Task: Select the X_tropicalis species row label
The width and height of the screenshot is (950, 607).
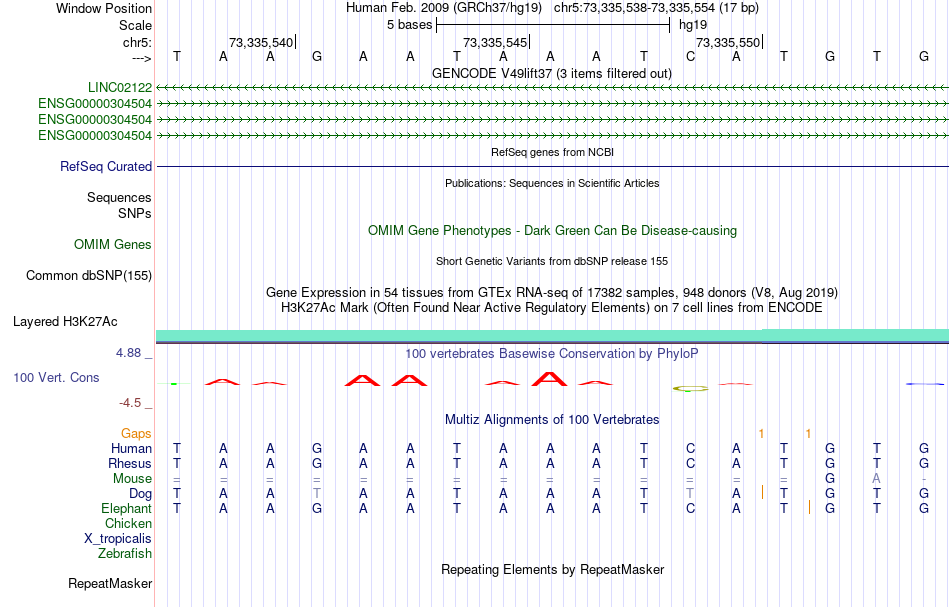Action: point(118,539)
